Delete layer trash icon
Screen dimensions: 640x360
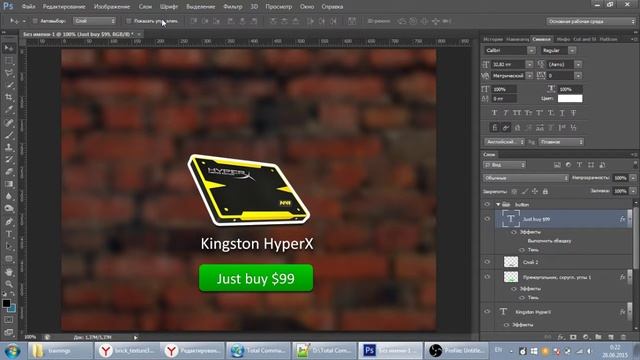pos(623,337)
